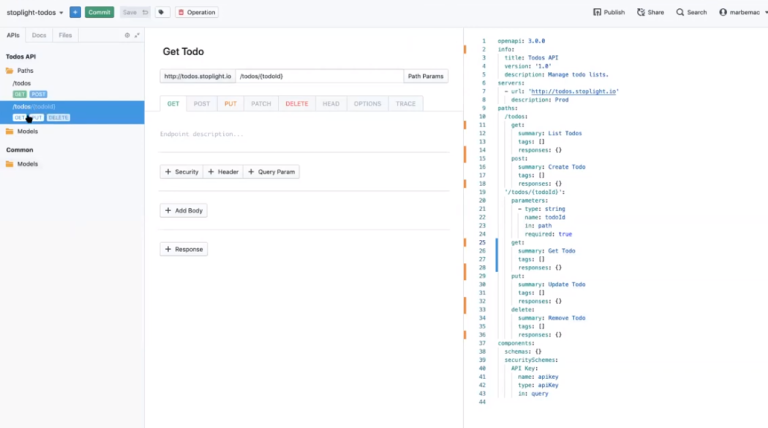Select the TRACE method tab
Image resolution: width=768 pixels, height=428 pixels.
point(406,104)
